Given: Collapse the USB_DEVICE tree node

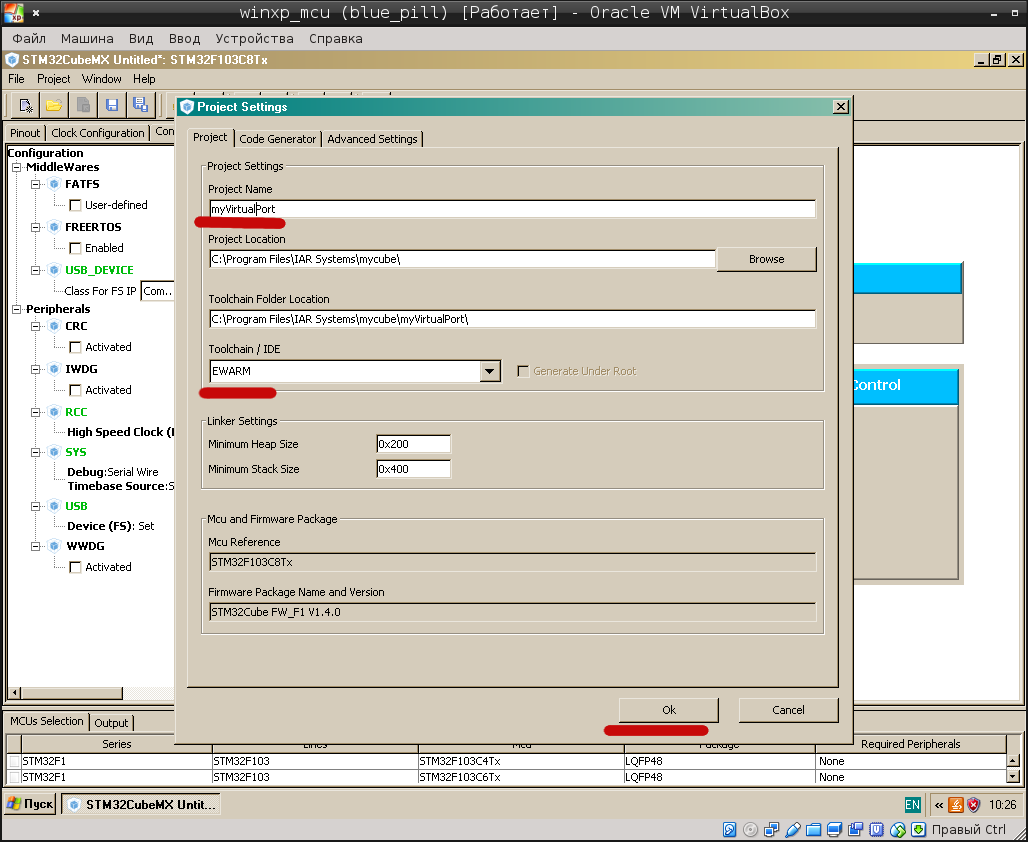Looking at the screenshot, I should [x=36, y=270].
